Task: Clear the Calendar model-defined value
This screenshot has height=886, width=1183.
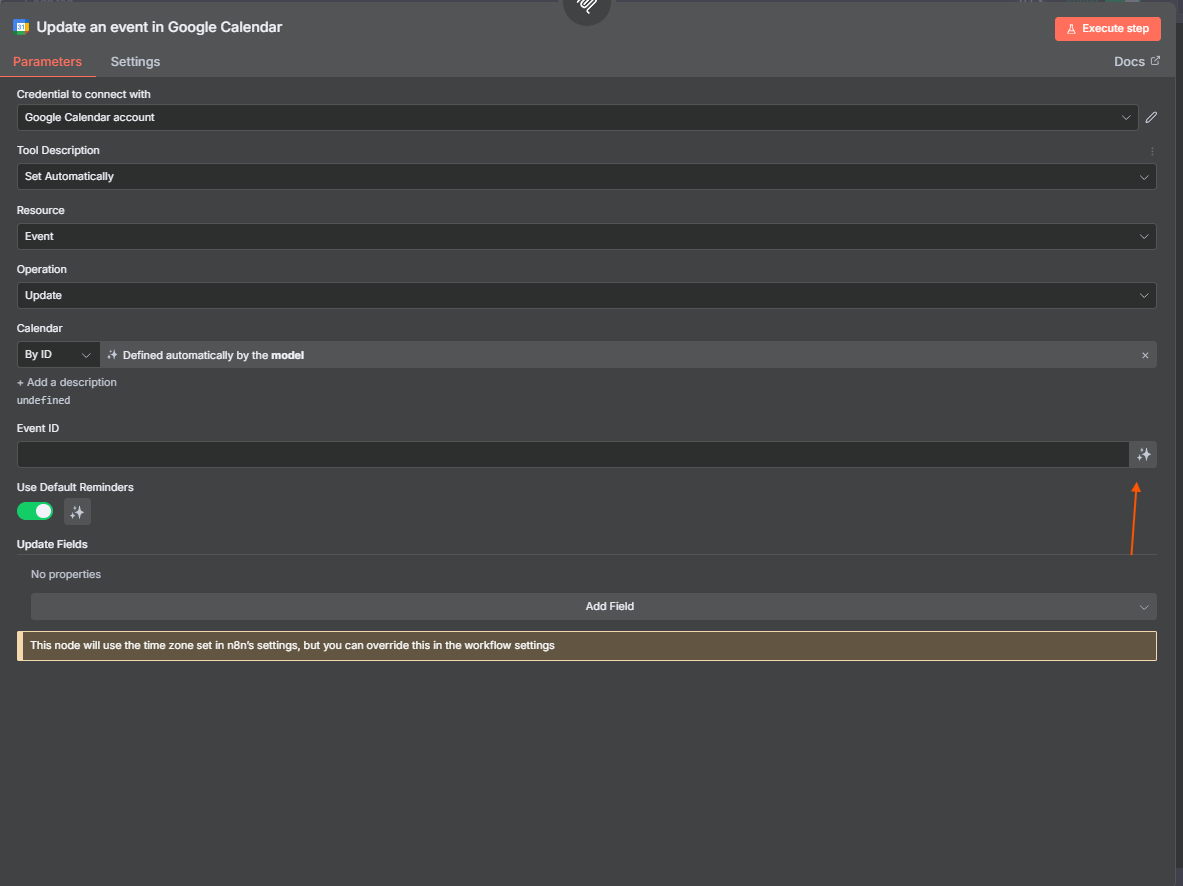Action: click(1145, 355)
